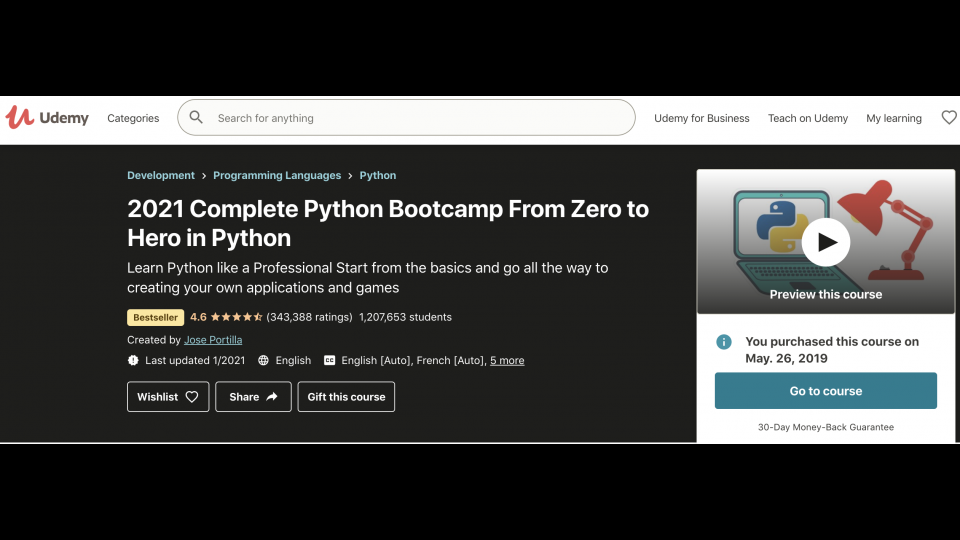Click the Udemy logo
Screen dimensions: 960x540
(47, 118)
